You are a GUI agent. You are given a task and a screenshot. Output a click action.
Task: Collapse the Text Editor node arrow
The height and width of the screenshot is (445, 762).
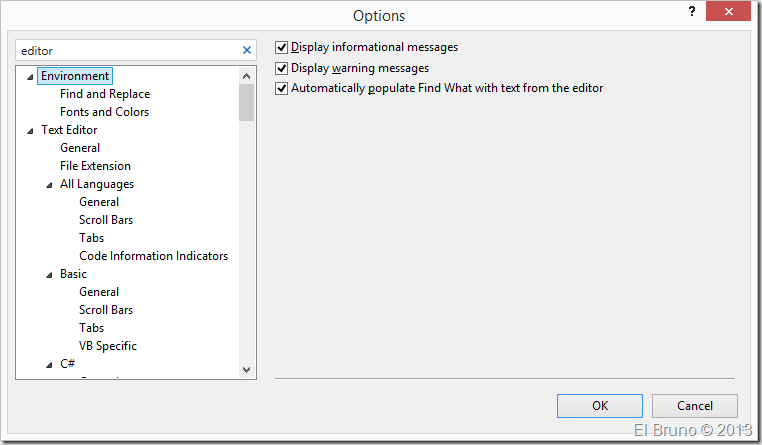pyautogui.click(x=30, y=131)
